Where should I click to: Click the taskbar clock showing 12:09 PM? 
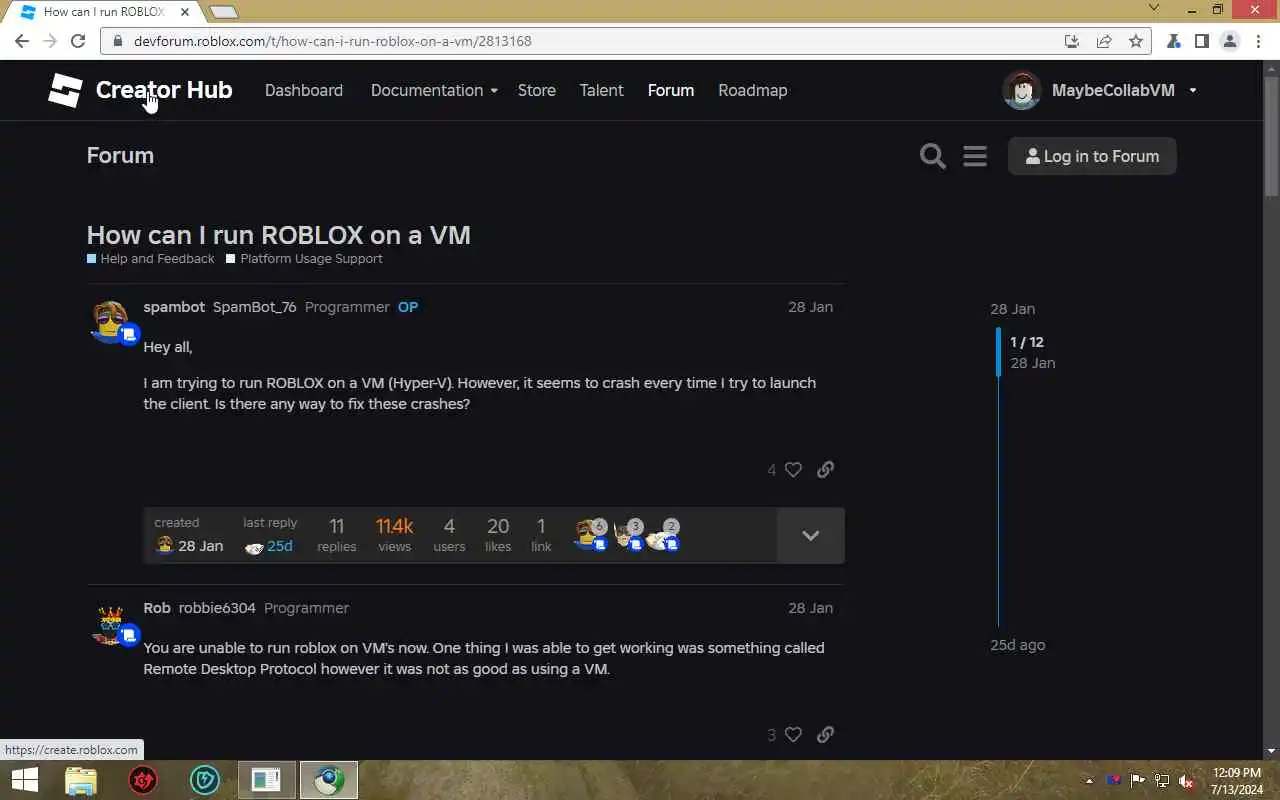tap(1237, 781)
